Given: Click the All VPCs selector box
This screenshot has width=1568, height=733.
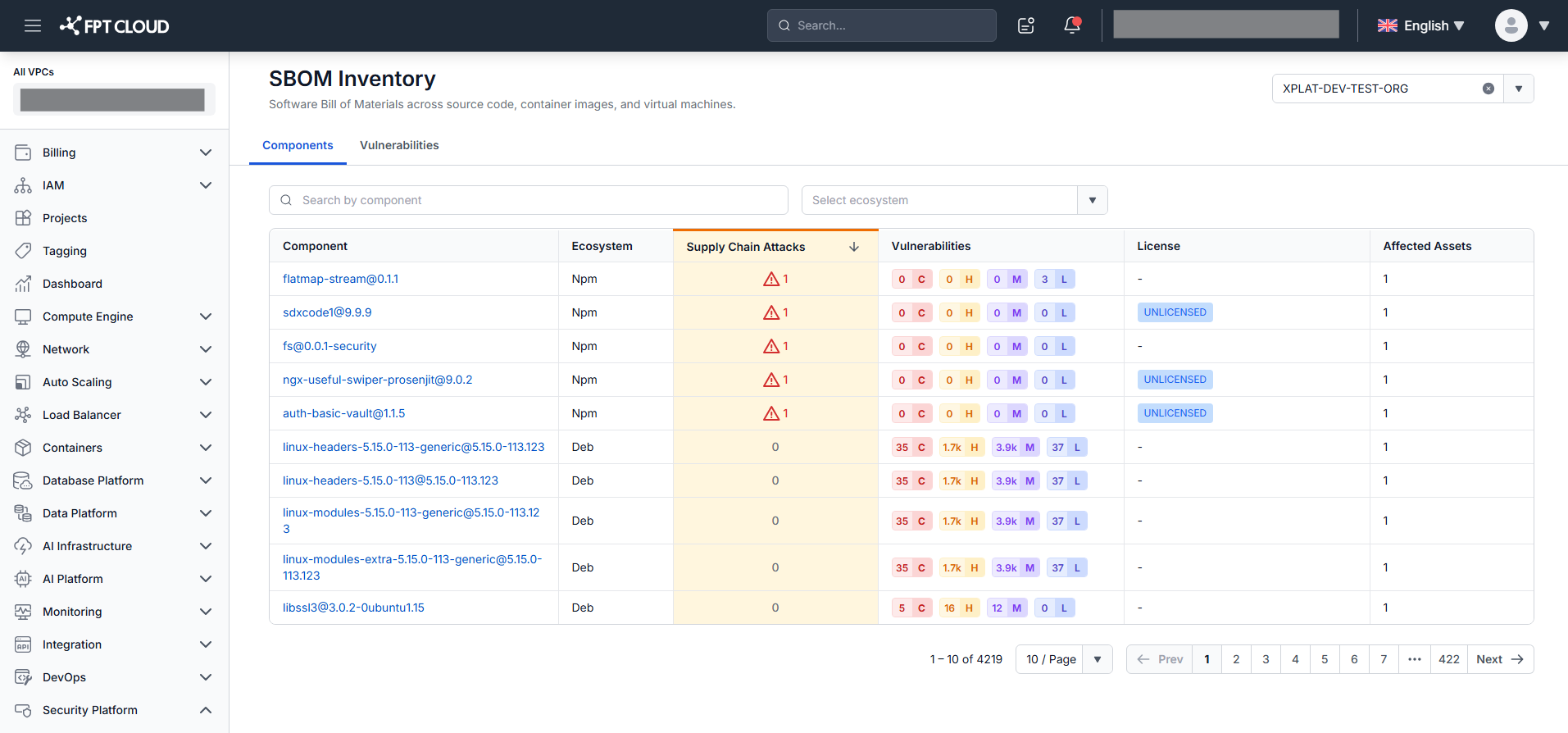Looking at the screenshot, I should click(114, 99).
